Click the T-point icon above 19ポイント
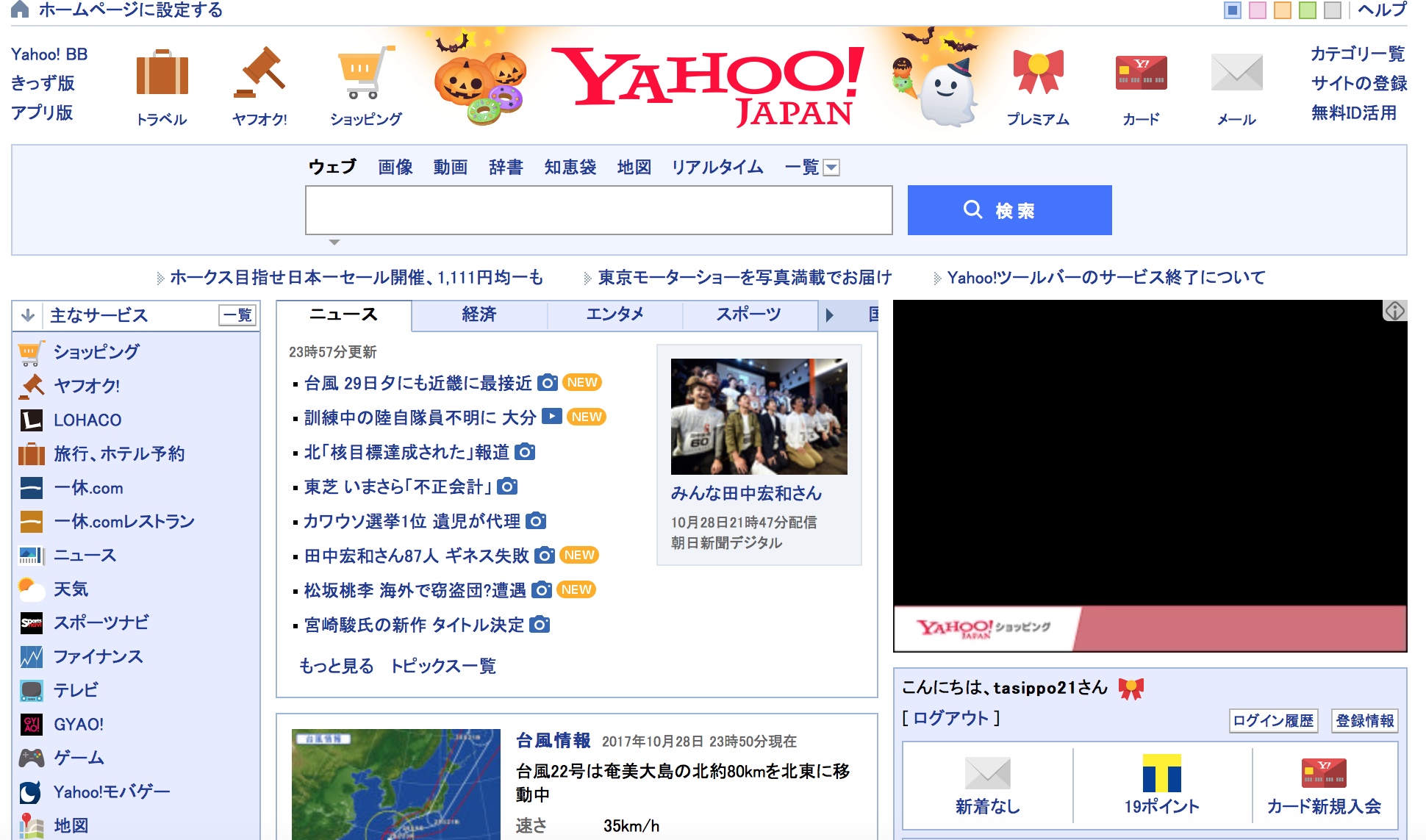Viewport: 1426px width, 840px height. [x=1161, y=773]
